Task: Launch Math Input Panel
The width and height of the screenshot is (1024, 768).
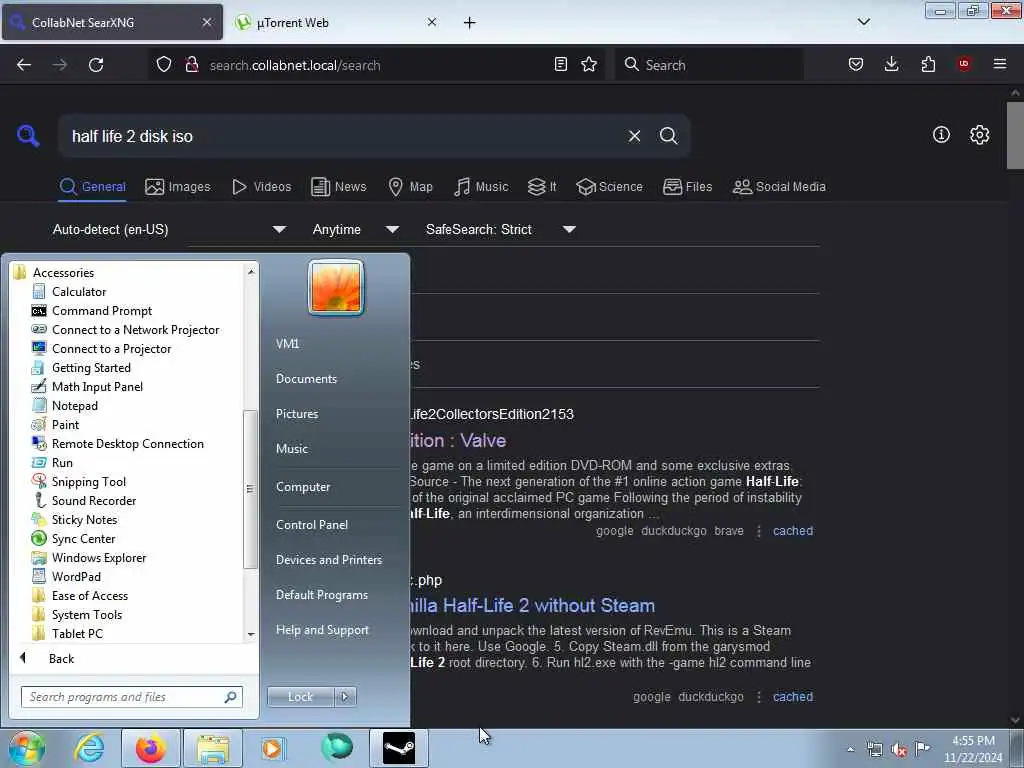Action: (97, 386)
